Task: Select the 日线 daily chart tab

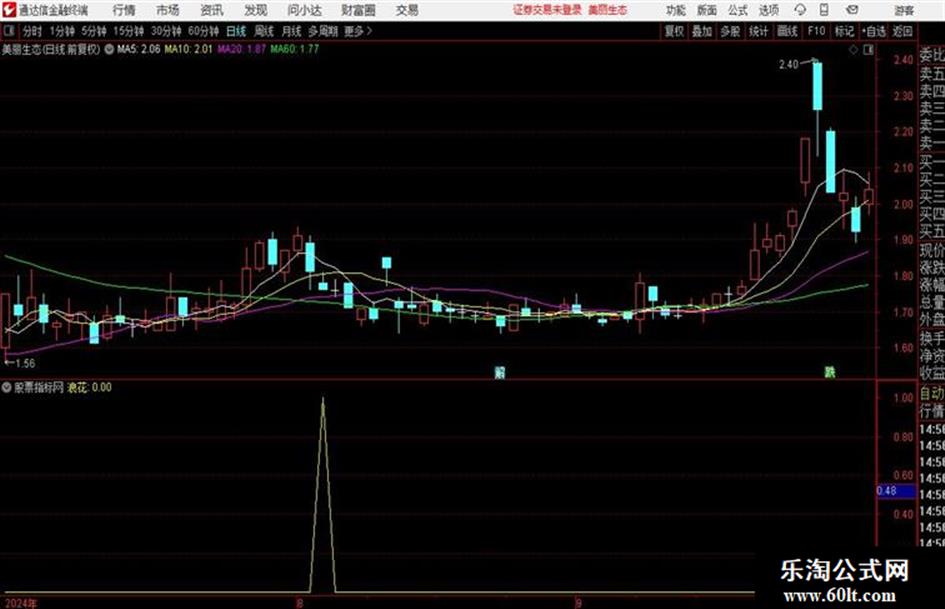Action: 236,31
